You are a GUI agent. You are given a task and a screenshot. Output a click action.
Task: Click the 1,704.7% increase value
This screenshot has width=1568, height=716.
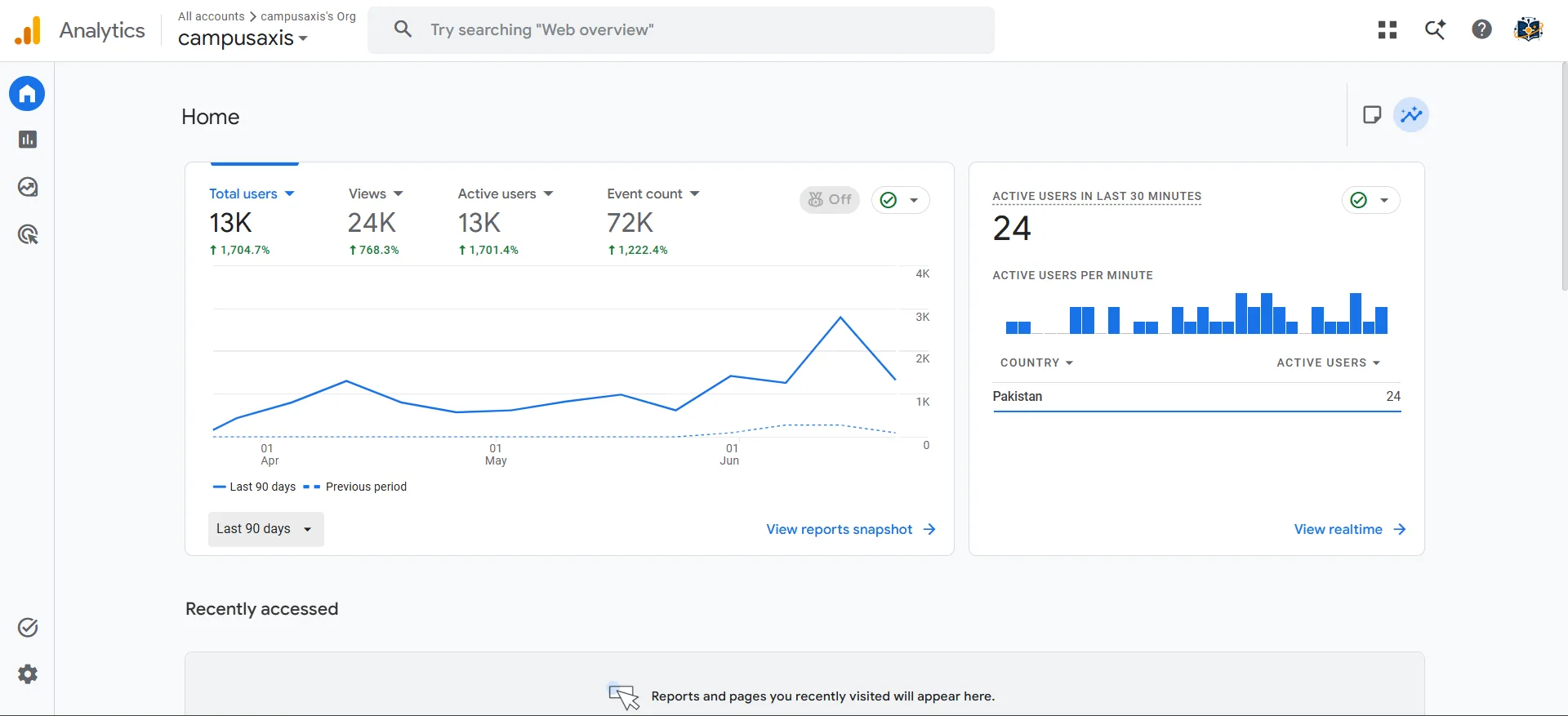tap(239, 250)
